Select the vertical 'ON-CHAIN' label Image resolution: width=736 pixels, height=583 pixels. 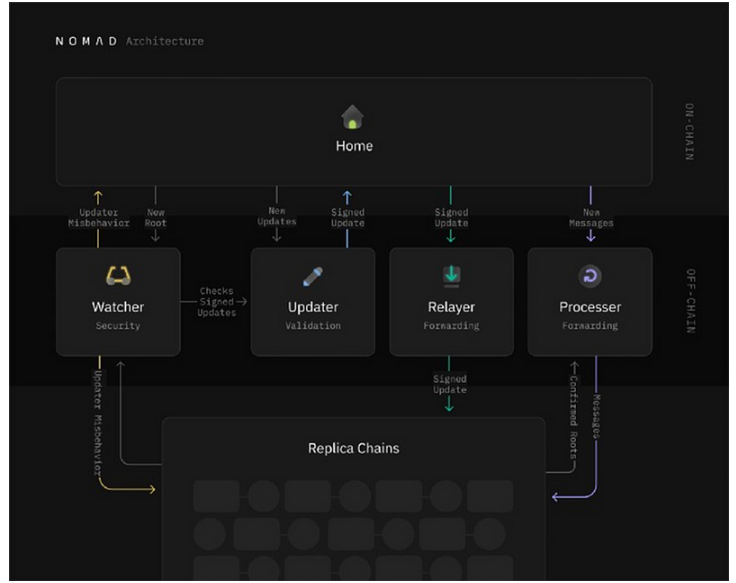coord(690,132)
